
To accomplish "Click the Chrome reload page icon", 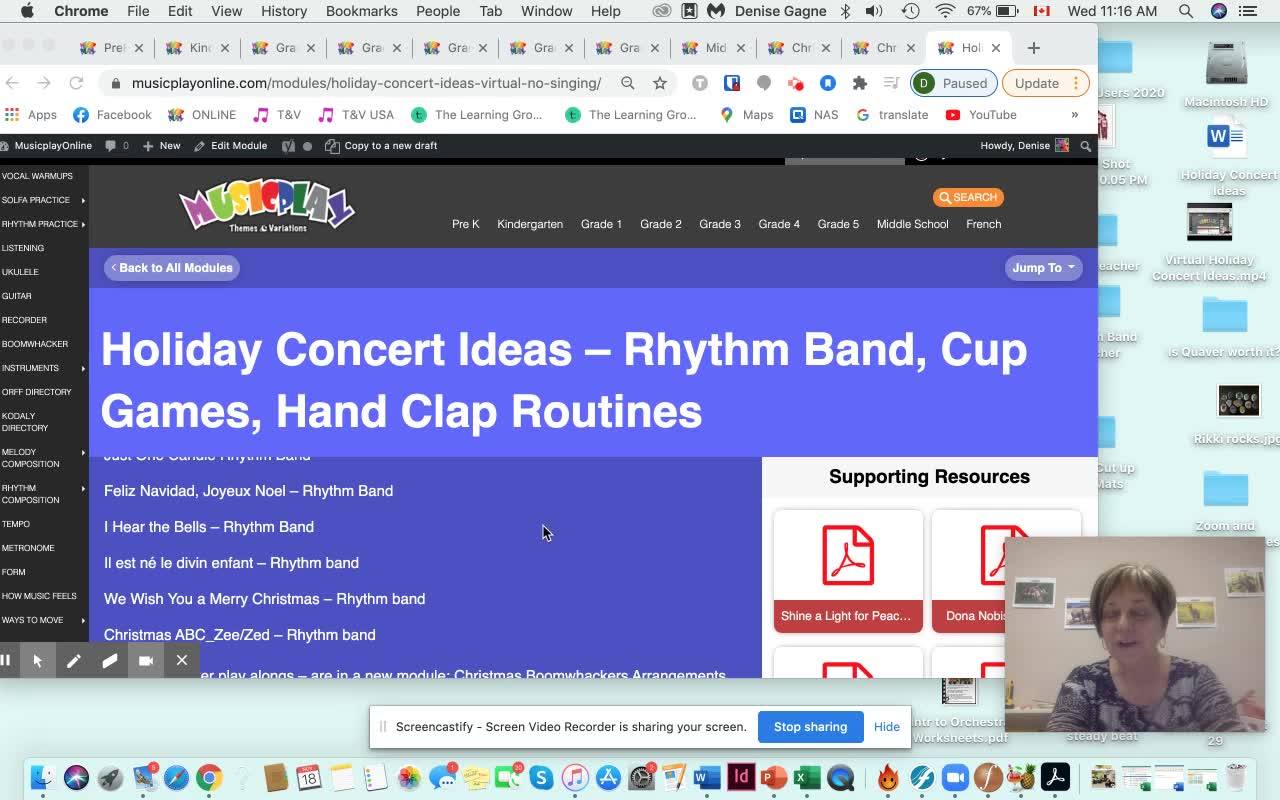I will 76,83.
